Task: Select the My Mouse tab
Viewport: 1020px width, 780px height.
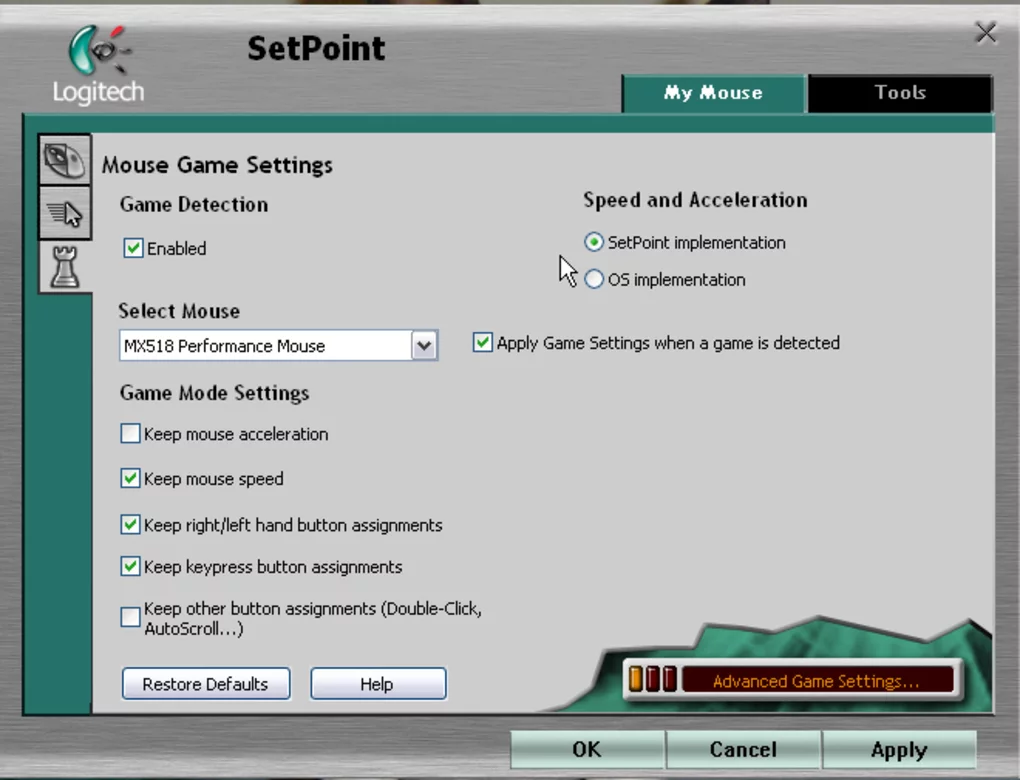Action: (713, 92)
